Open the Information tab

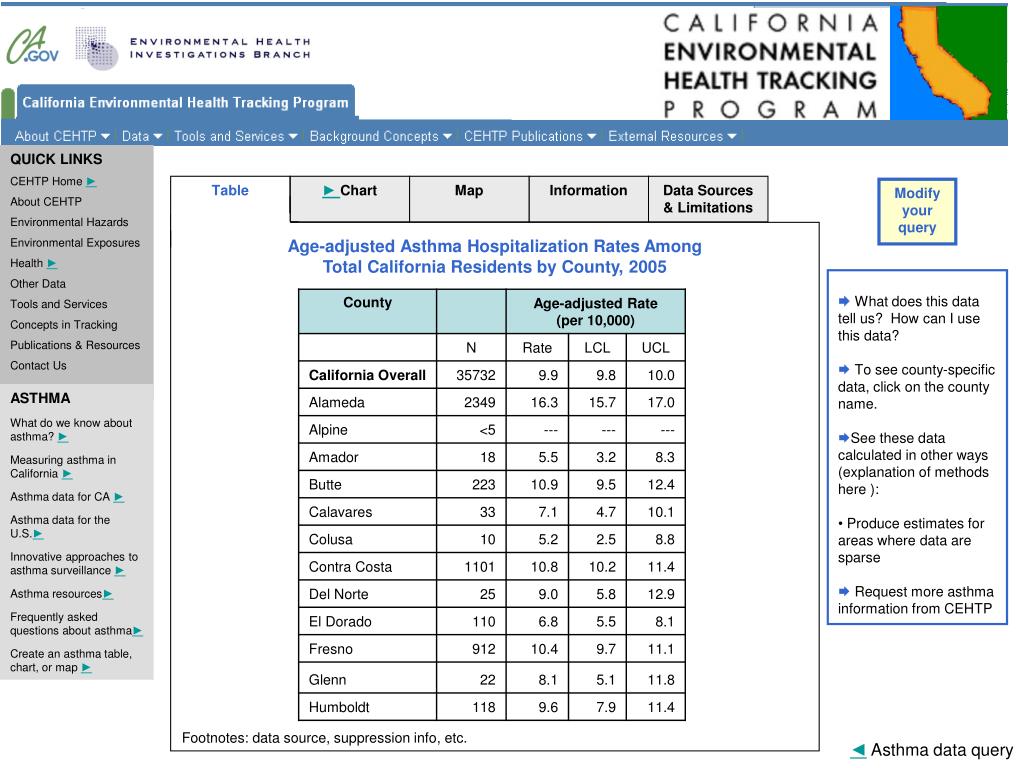pos(588,199)
